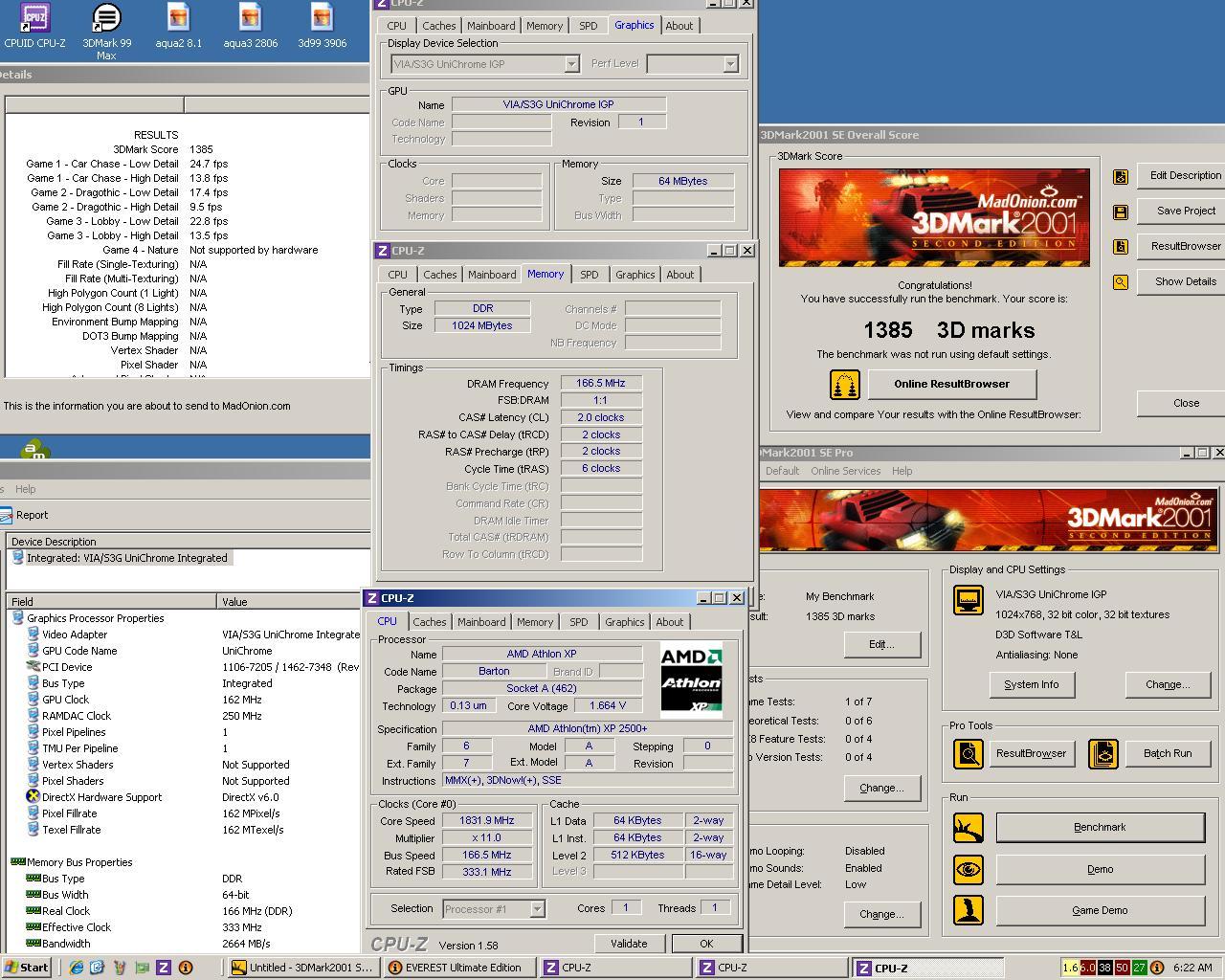Open the 3d99 3906 desktop file
Image resolution: width=1225 pixels, height=980 pixels.
pos(322,25)
